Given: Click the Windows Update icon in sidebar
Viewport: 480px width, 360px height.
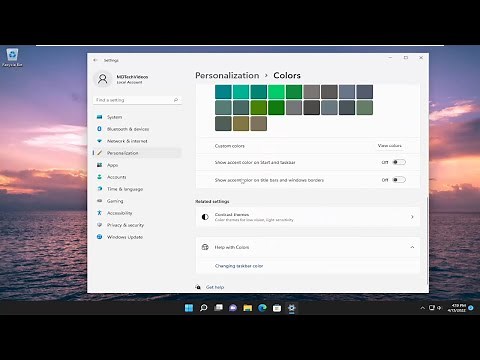Looking at the screenshot, I should pyautogui.click(x=99, y=237).
